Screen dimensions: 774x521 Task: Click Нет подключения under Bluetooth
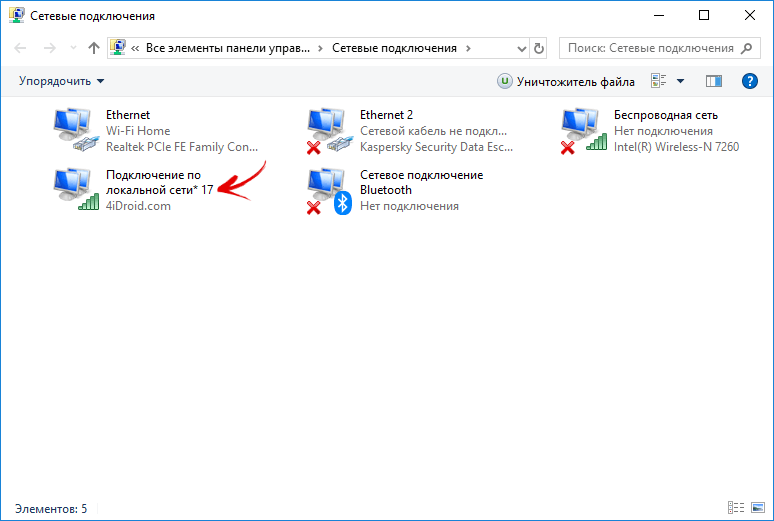click(x=409, y=206)
